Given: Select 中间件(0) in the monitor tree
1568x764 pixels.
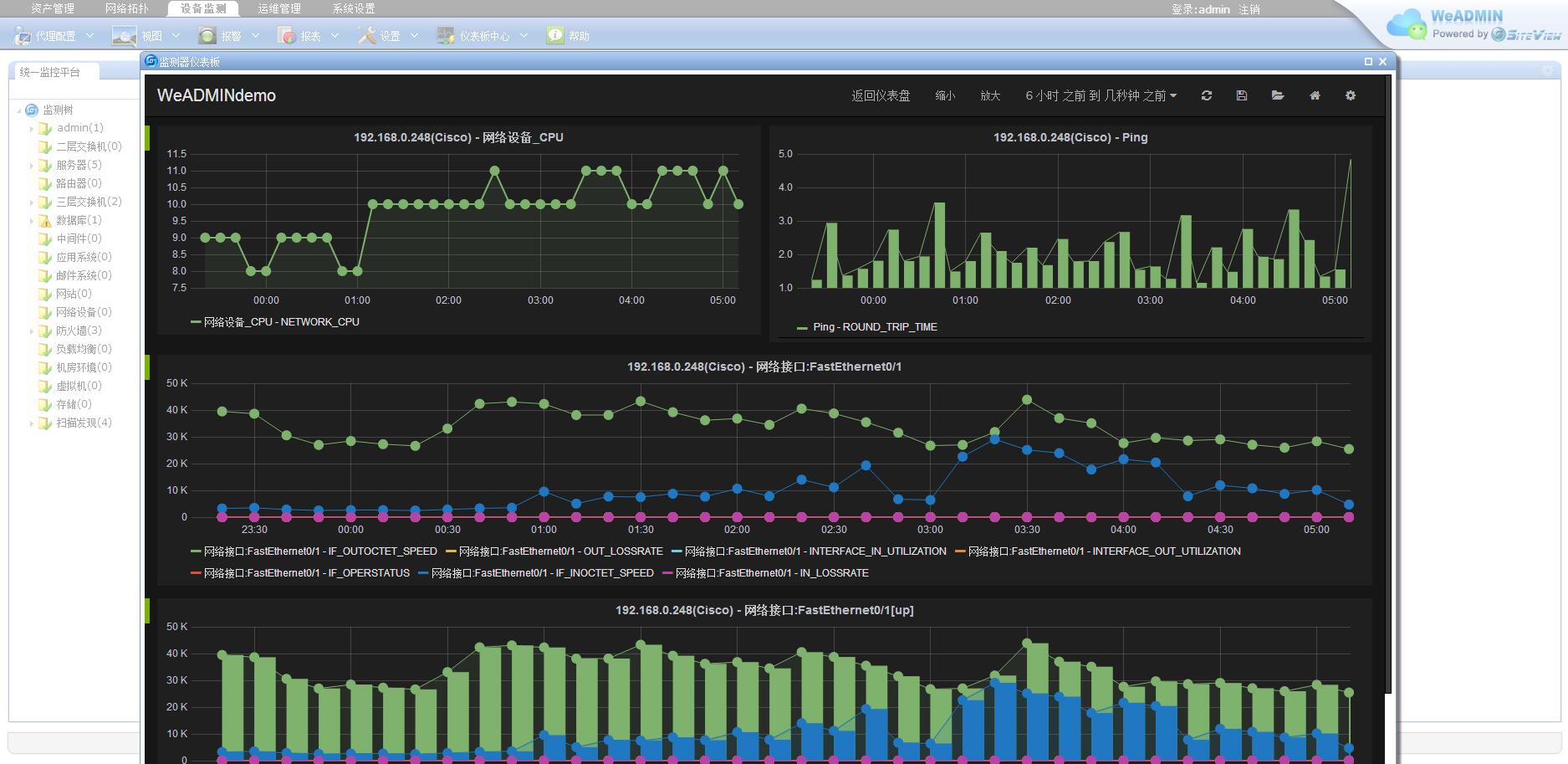Looking at the screenshot, I should point(79,238).
